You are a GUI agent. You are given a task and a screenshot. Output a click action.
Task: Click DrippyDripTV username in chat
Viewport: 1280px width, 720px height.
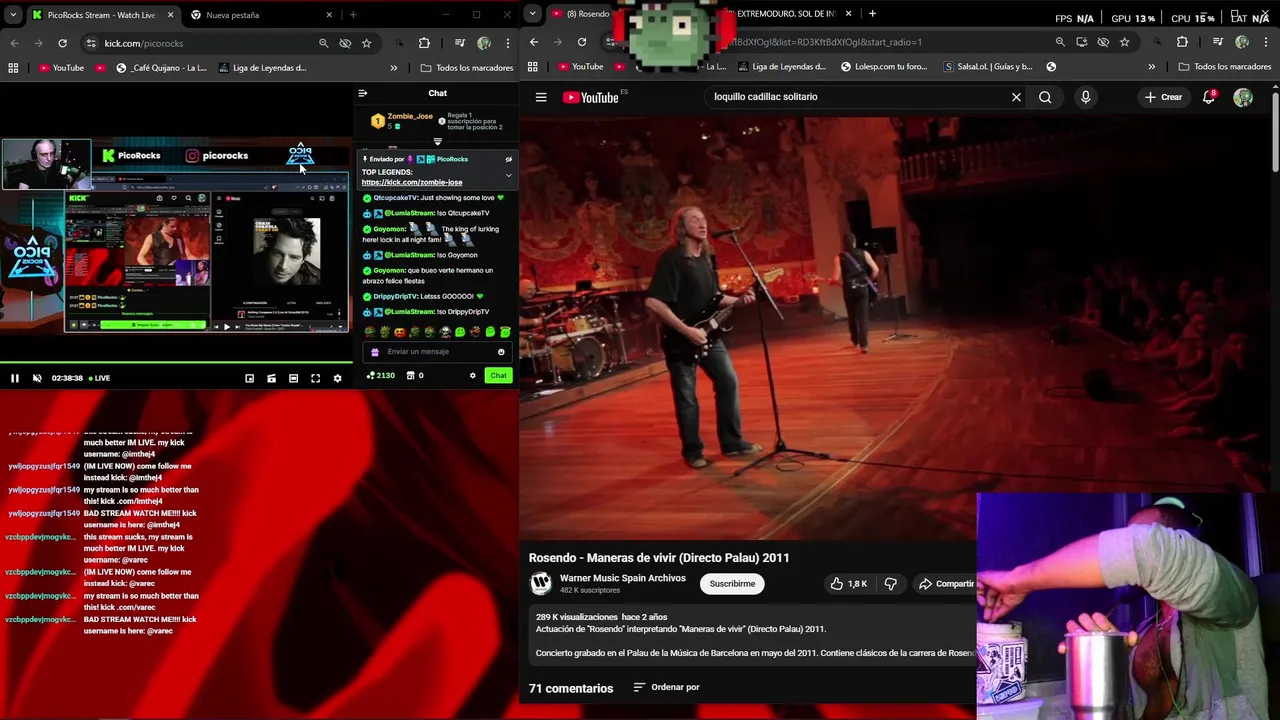pyautogui.click(x=396, y=297)
